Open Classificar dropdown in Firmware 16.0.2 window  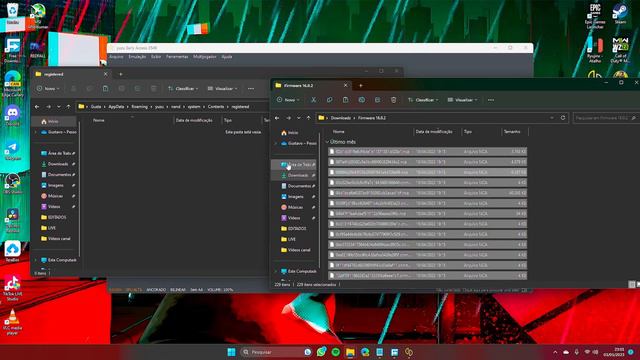pyautogui.click(x=423, y=100)
